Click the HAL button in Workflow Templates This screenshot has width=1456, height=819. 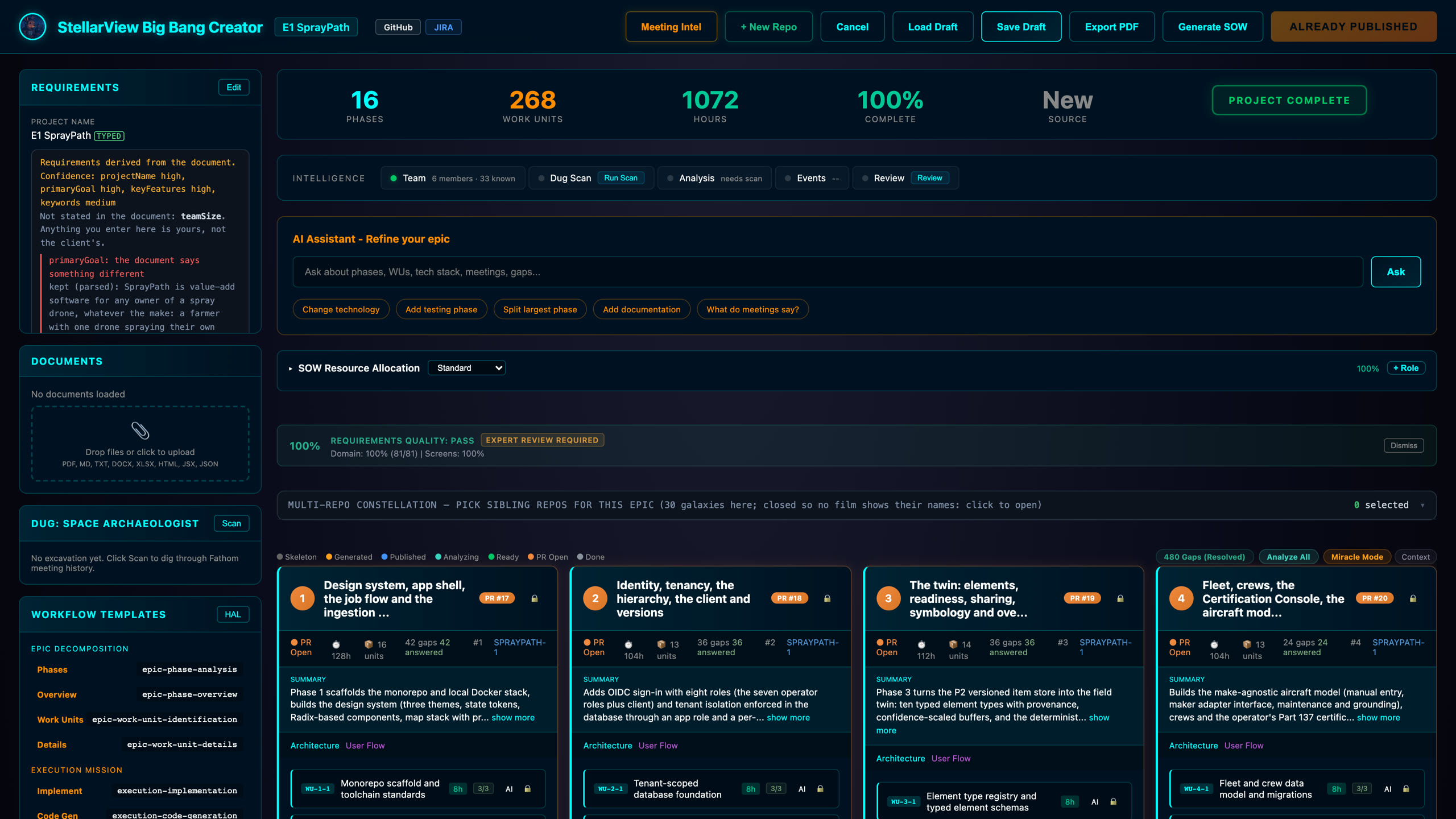pos(233,614)
